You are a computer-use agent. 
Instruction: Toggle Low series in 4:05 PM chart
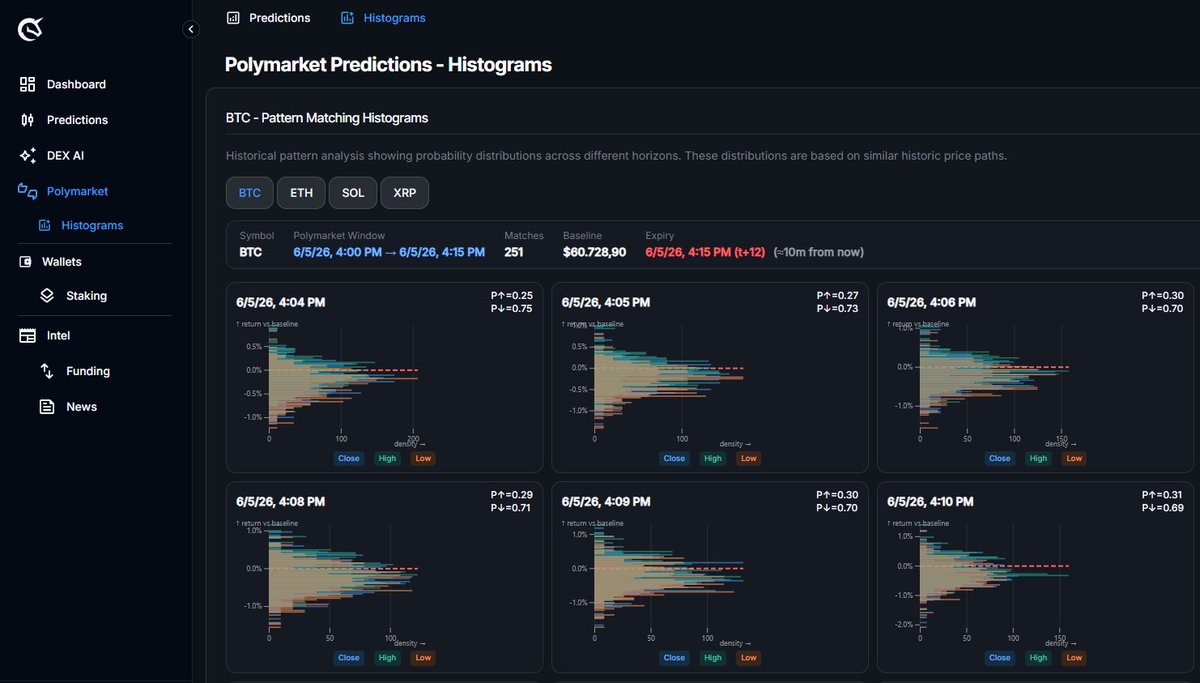(748, 459)
